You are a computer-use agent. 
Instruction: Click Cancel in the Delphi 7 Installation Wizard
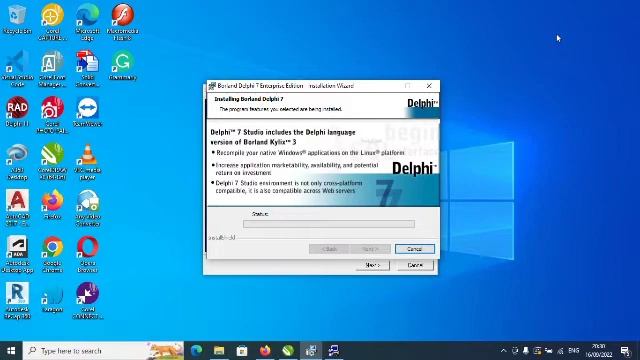[415, 249]
